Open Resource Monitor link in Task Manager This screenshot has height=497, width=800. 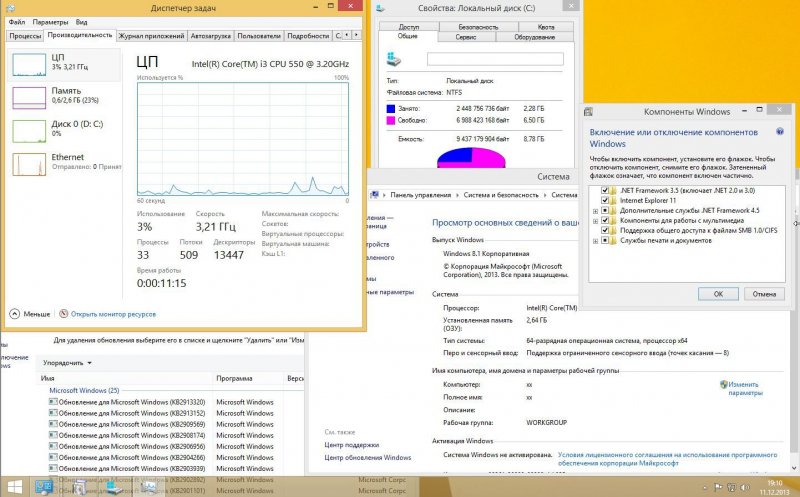point(113,314)
